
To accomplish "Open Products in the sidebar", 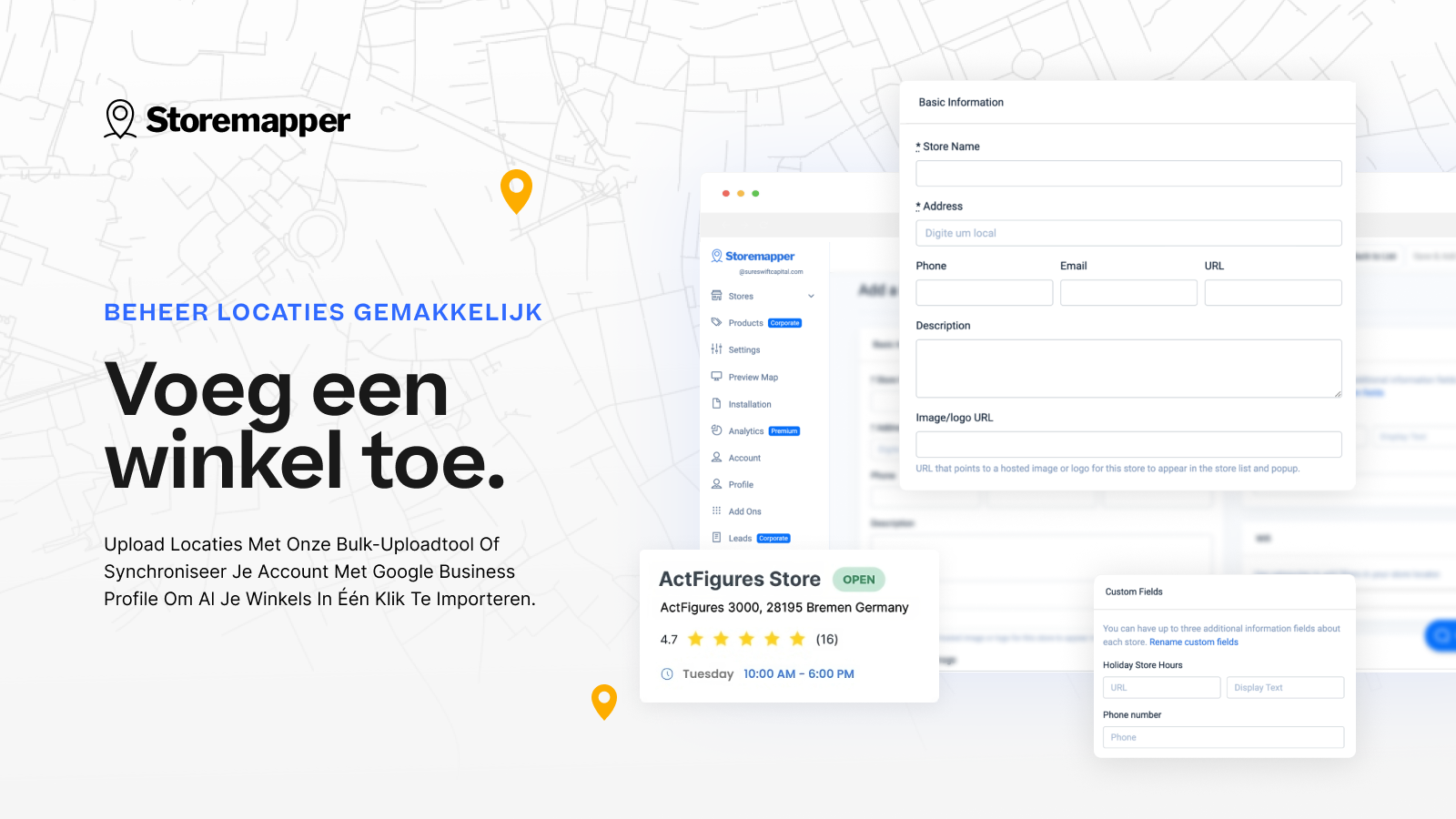I will pos(745,323).
